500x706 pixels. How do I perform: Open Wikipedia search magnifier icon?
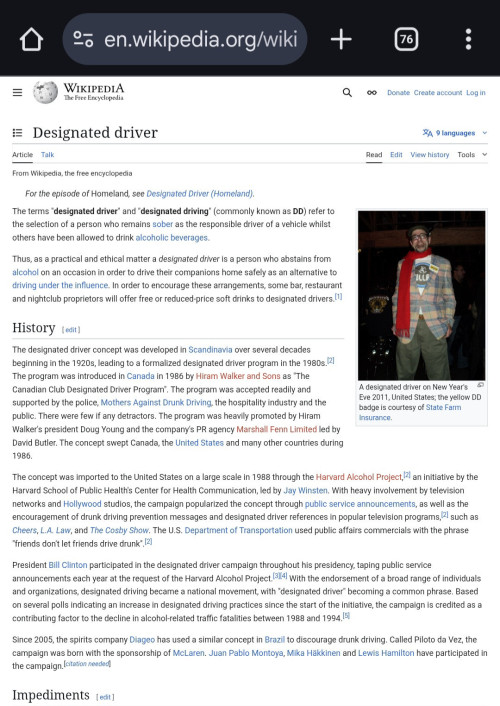point(347,92)
